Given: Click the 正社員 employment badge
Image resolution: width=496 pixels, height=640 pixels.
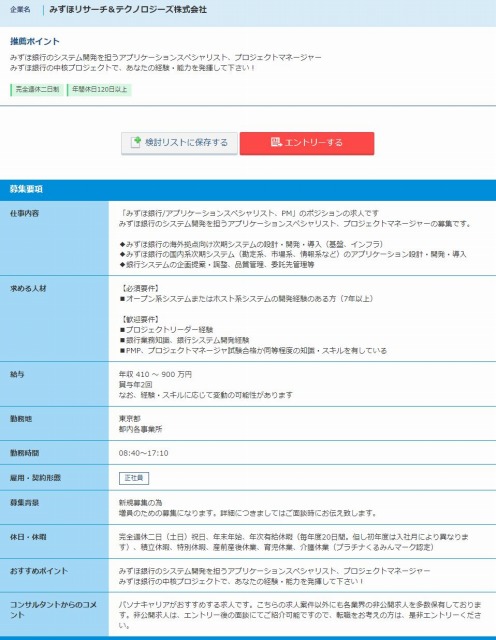Looking at the screenshot, I should point(134,478).
